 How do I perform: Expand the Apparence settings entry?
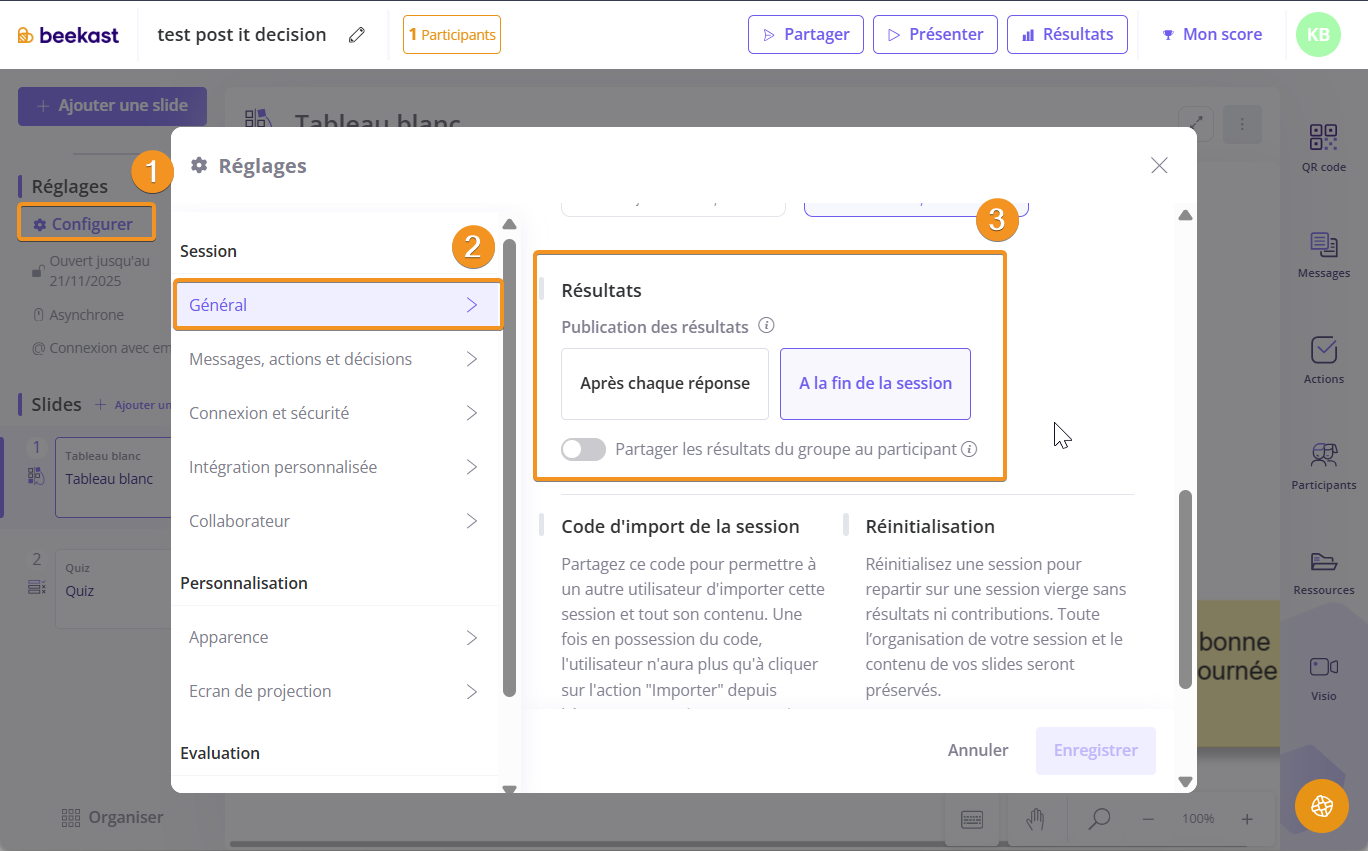(x=335, y=637)
